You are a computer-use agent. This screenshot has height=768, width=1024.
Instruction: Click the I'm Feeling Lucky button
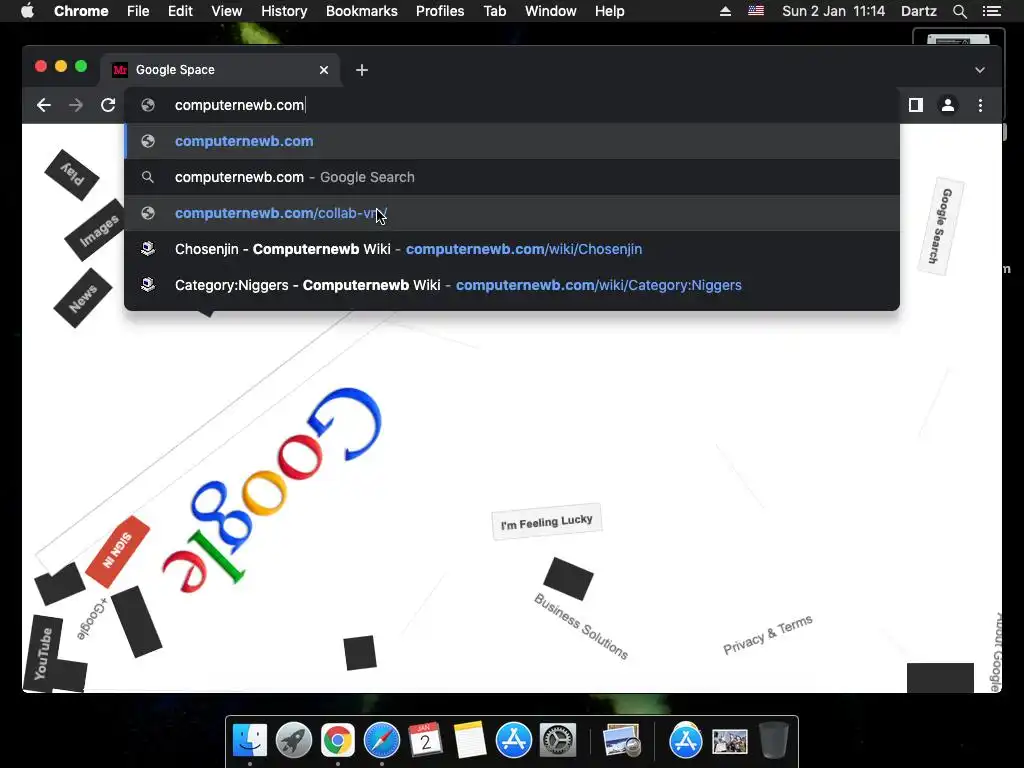547,522
